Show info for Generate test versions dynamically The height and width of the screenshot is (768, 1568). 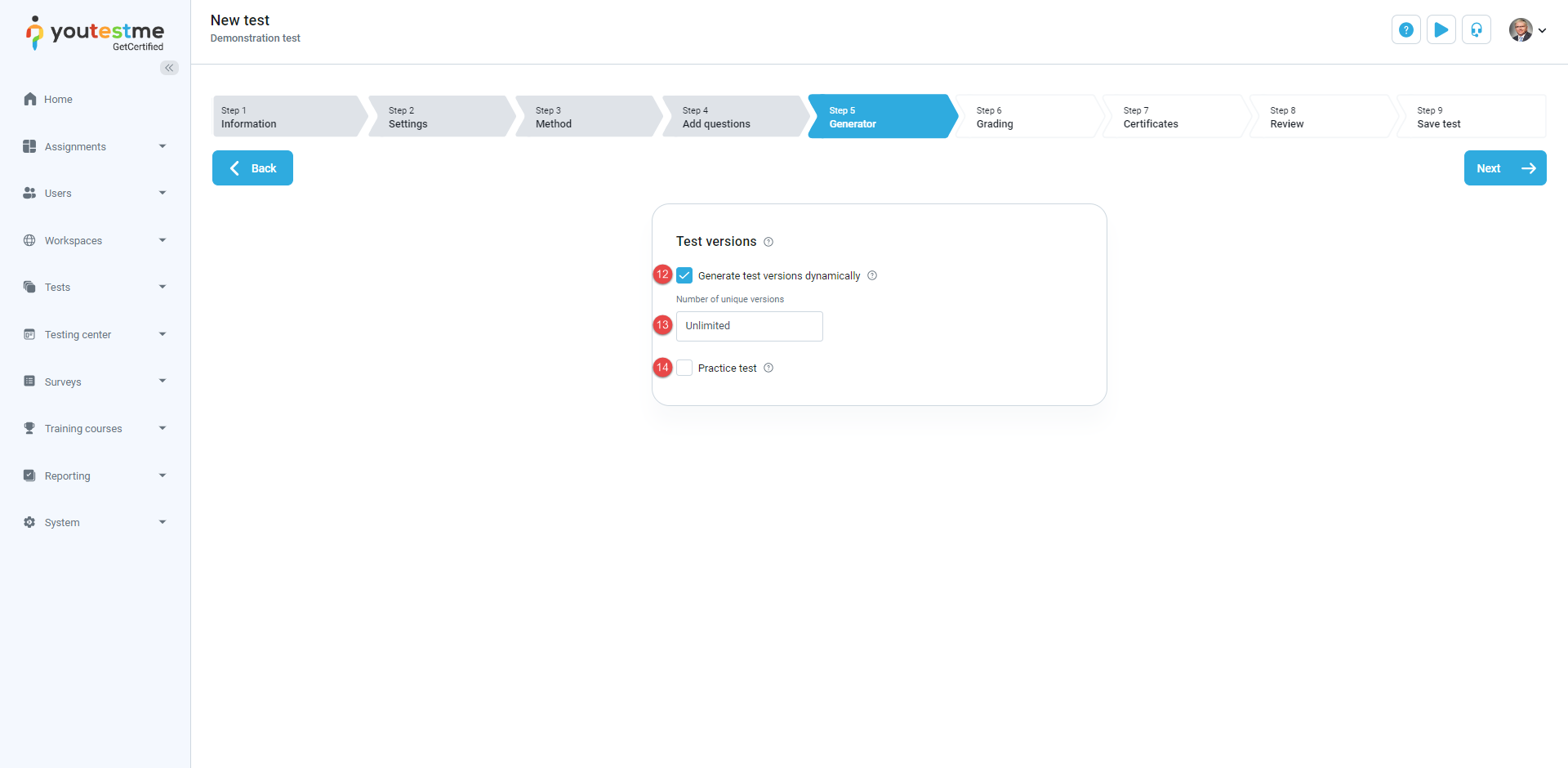(872, 275)
